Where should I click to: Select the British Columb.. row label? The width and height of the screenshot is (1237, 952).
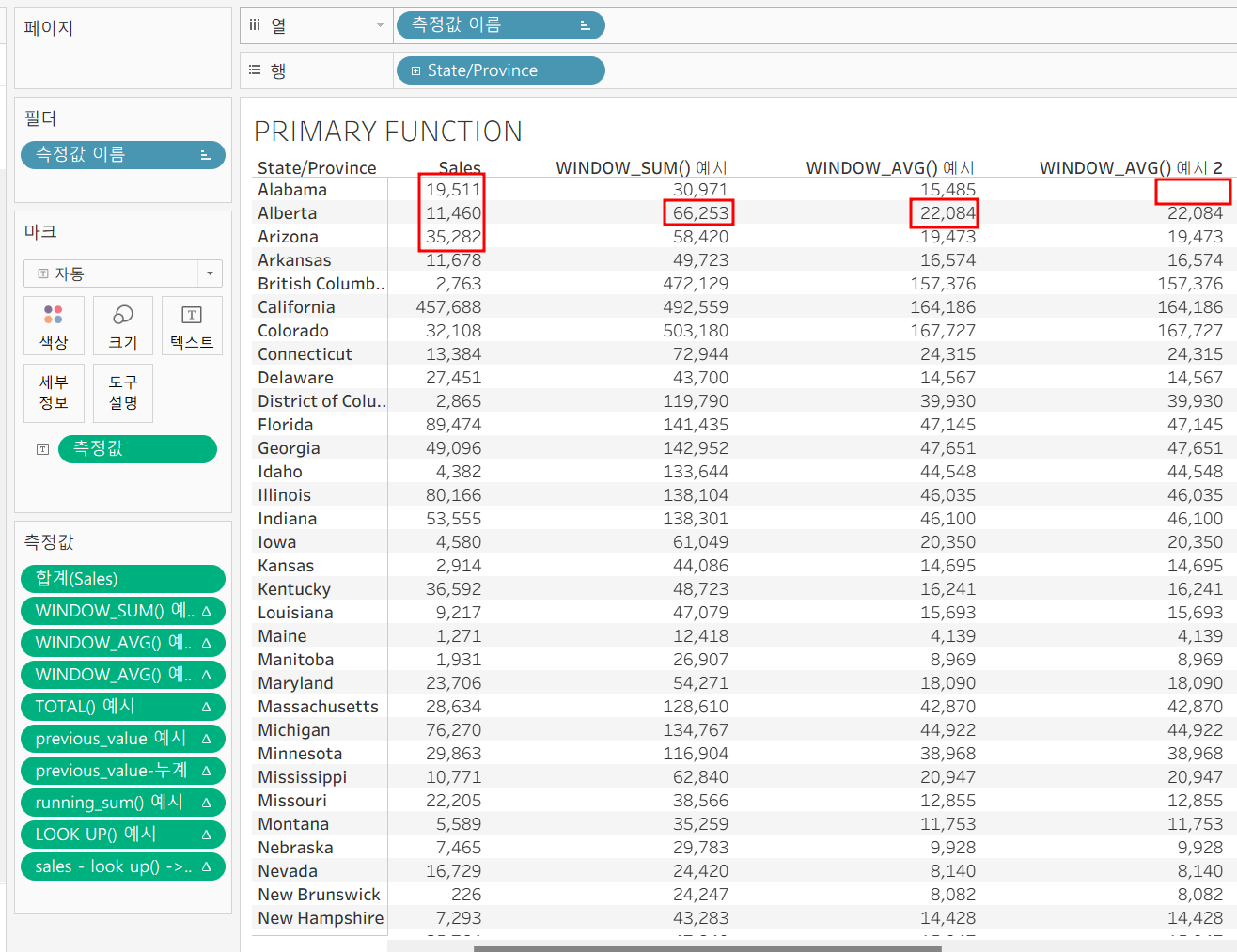pyautogui.click(x=321, y=284)
